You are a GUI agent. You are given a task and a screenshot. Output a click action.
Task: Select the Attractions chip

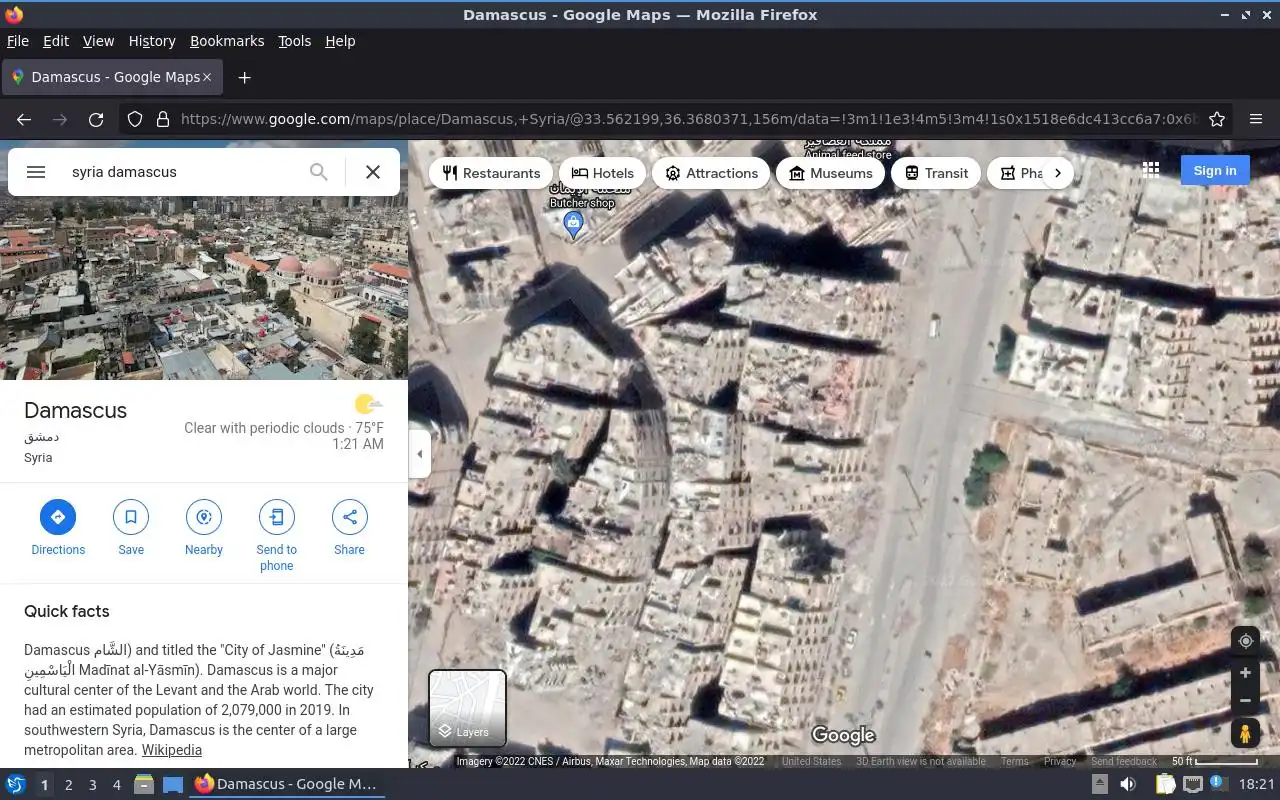(711, 173)
